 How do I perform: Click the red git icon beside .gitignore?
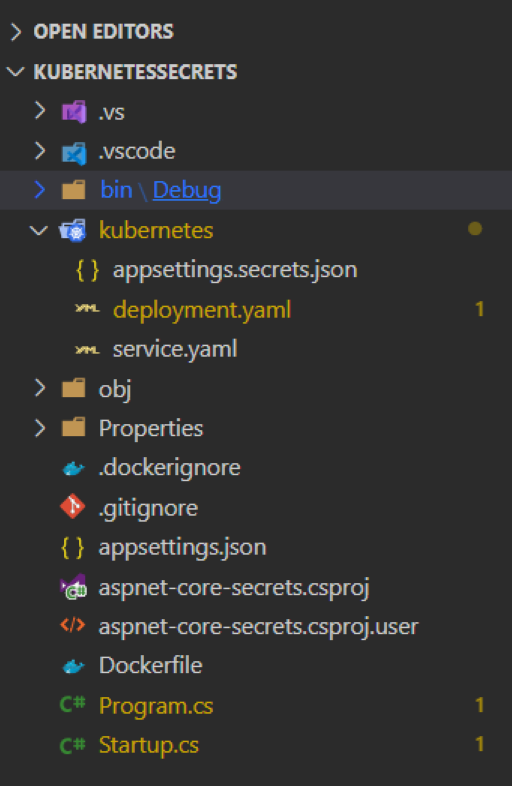pyautogui.click(x=73, y=507)
